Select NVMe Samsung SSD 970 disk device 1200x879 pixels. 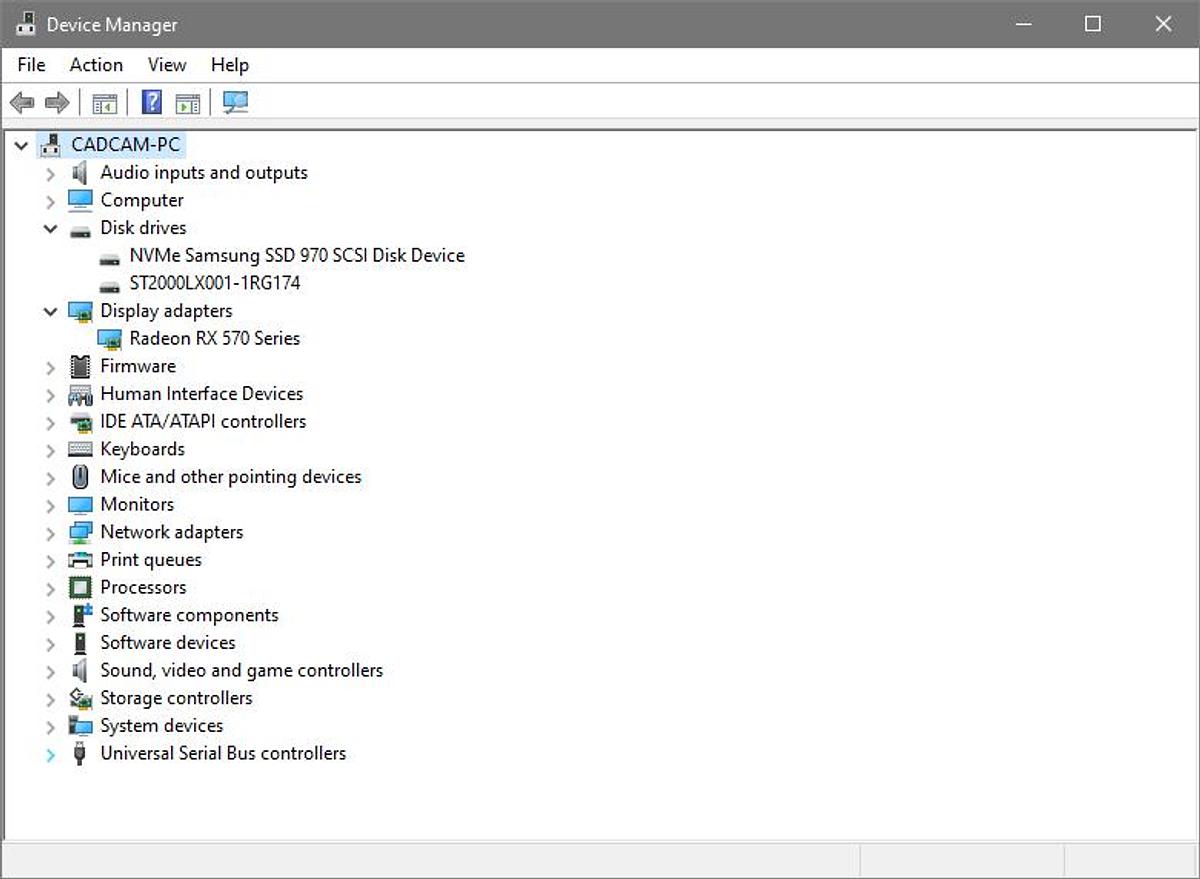[296, 256]
